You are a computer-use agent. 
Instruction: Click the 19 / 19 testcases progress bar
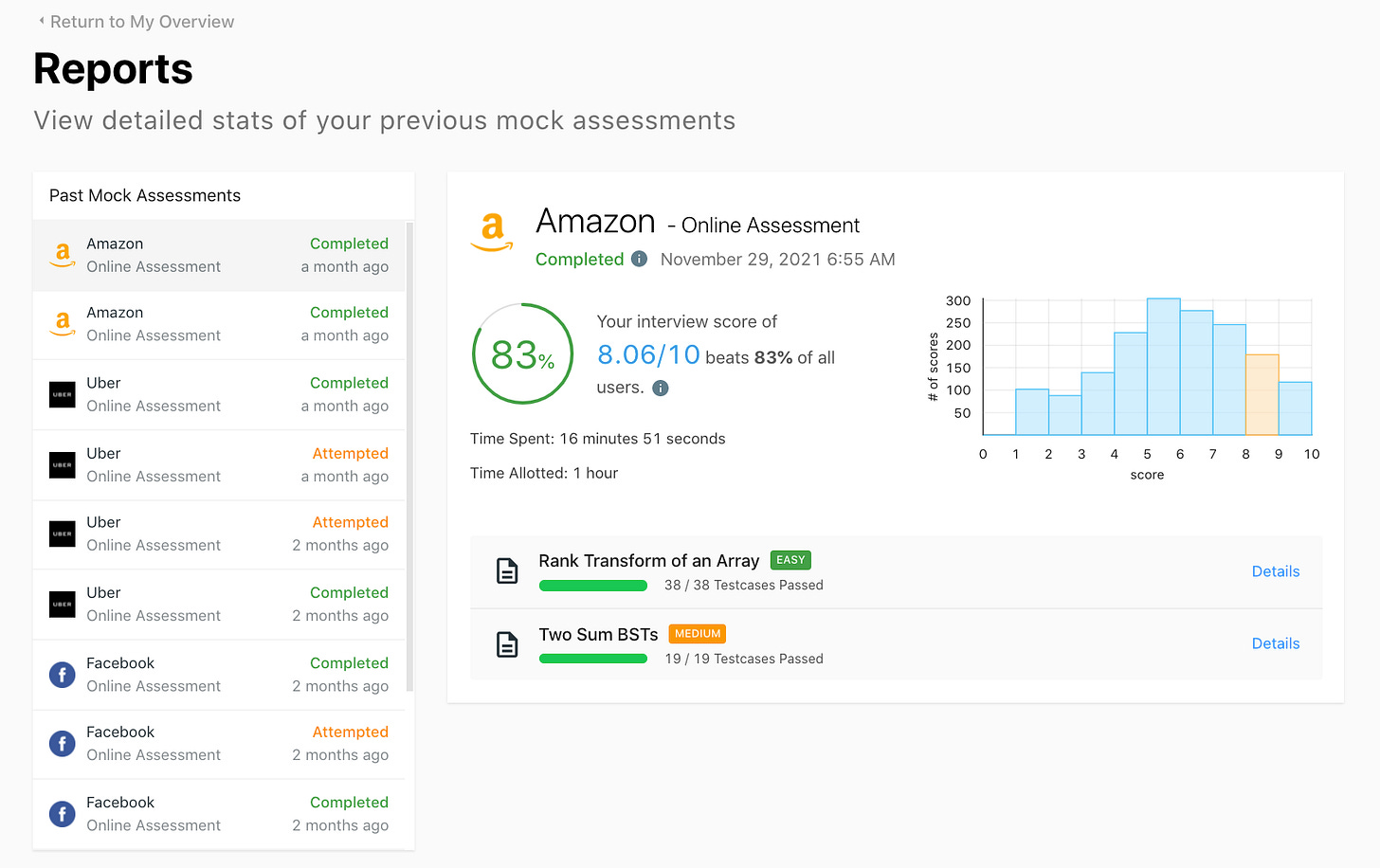[x=593, y=659]
